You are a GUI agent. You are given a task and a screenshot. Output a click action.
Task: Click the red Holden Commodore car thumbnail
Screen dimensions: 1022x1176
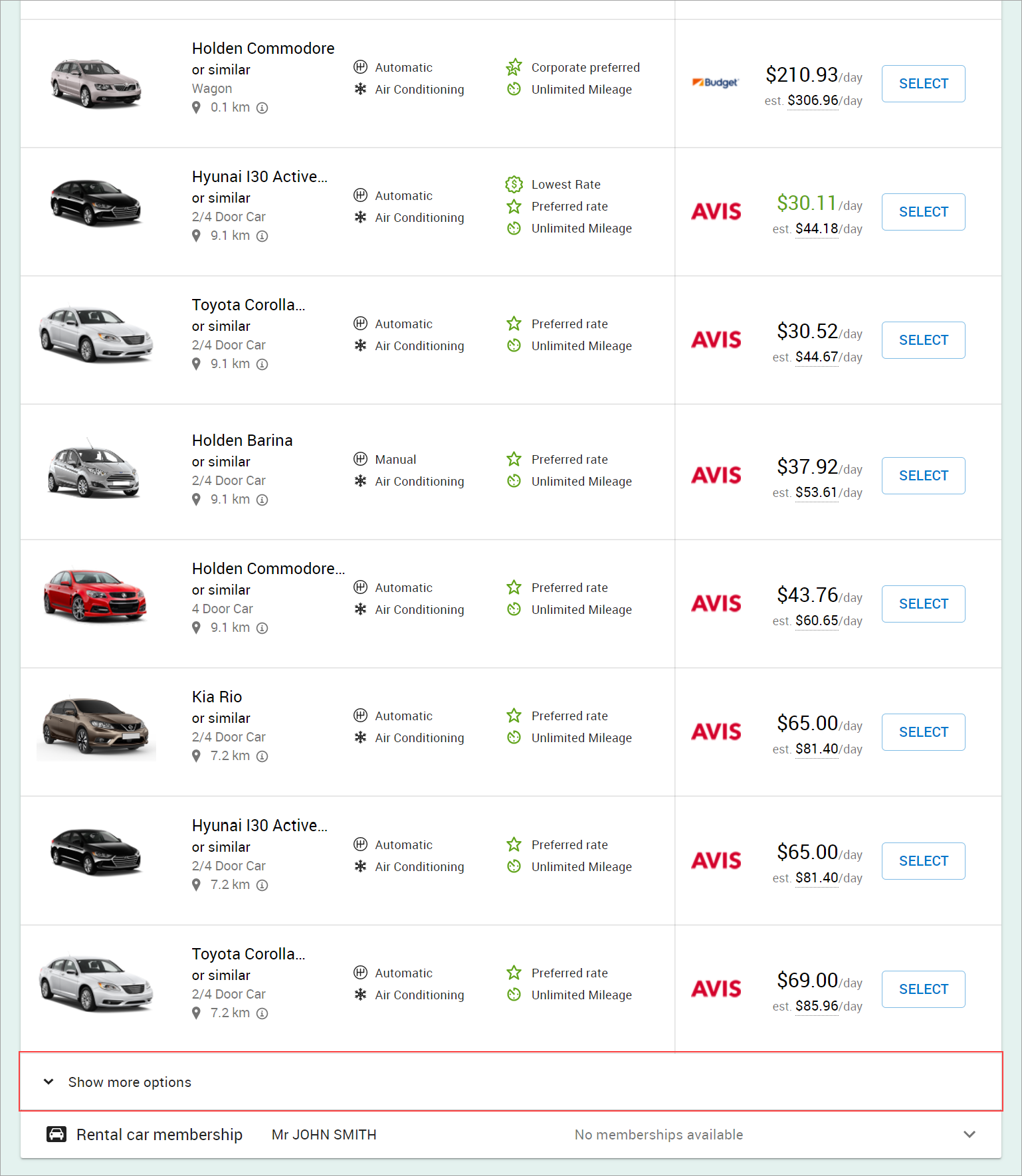point(95,595)
